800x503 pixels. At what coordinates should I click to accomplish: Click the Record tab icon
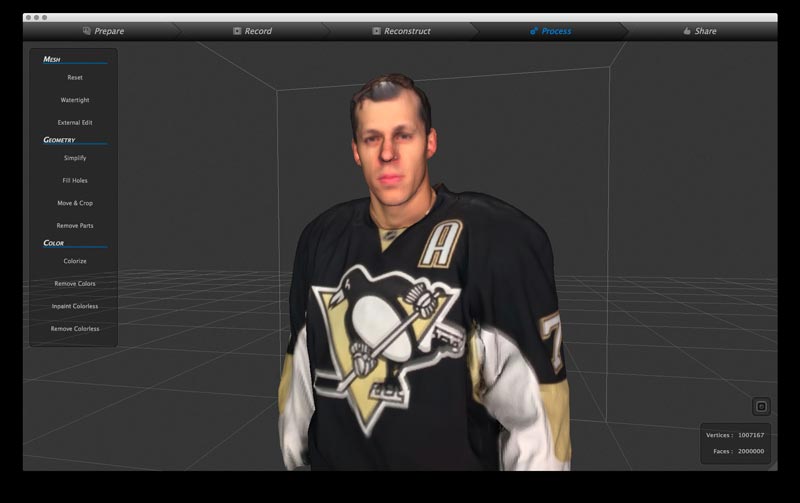pos(237,31)
